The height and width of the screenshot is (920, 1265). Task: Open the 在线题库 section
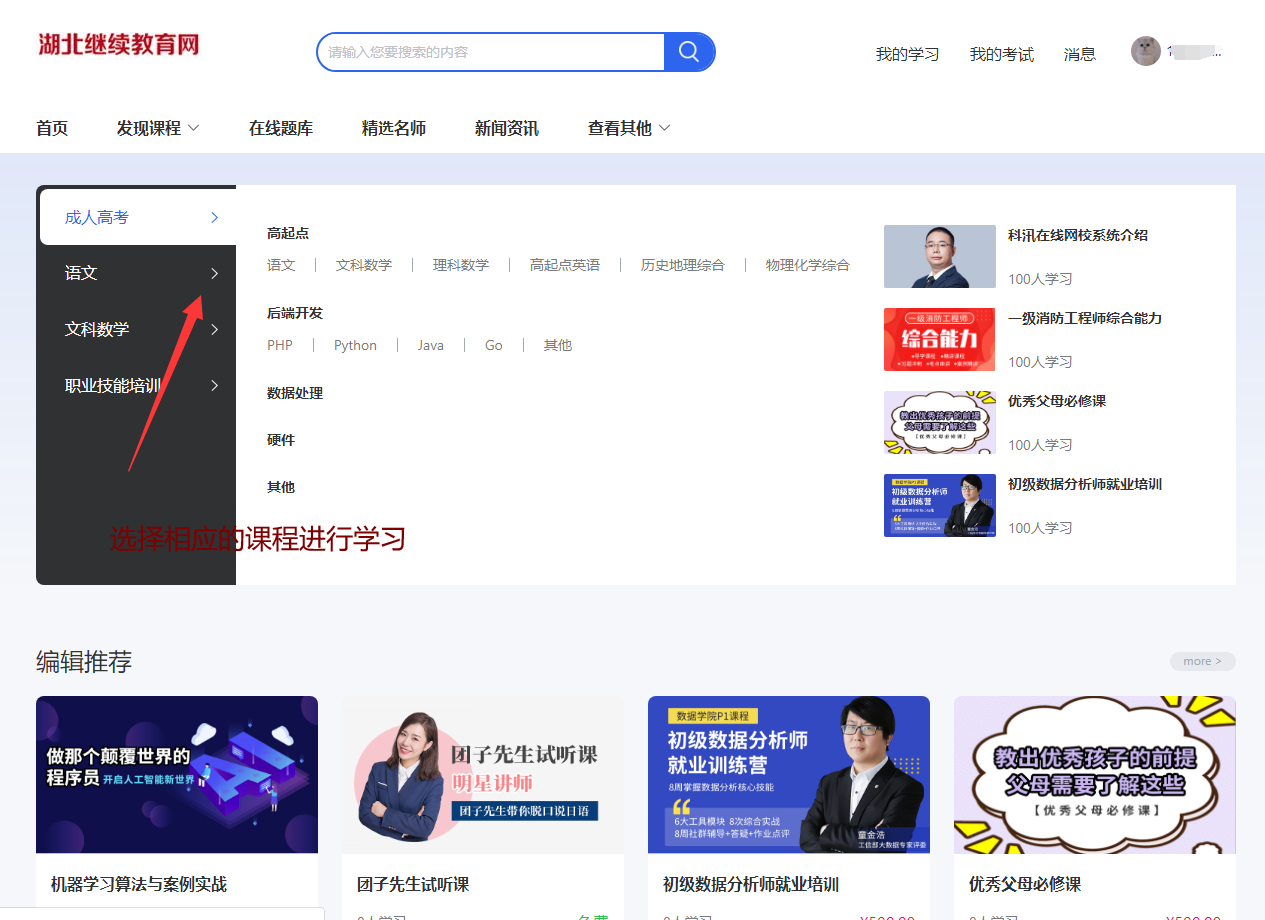click(x=281, y=128)
